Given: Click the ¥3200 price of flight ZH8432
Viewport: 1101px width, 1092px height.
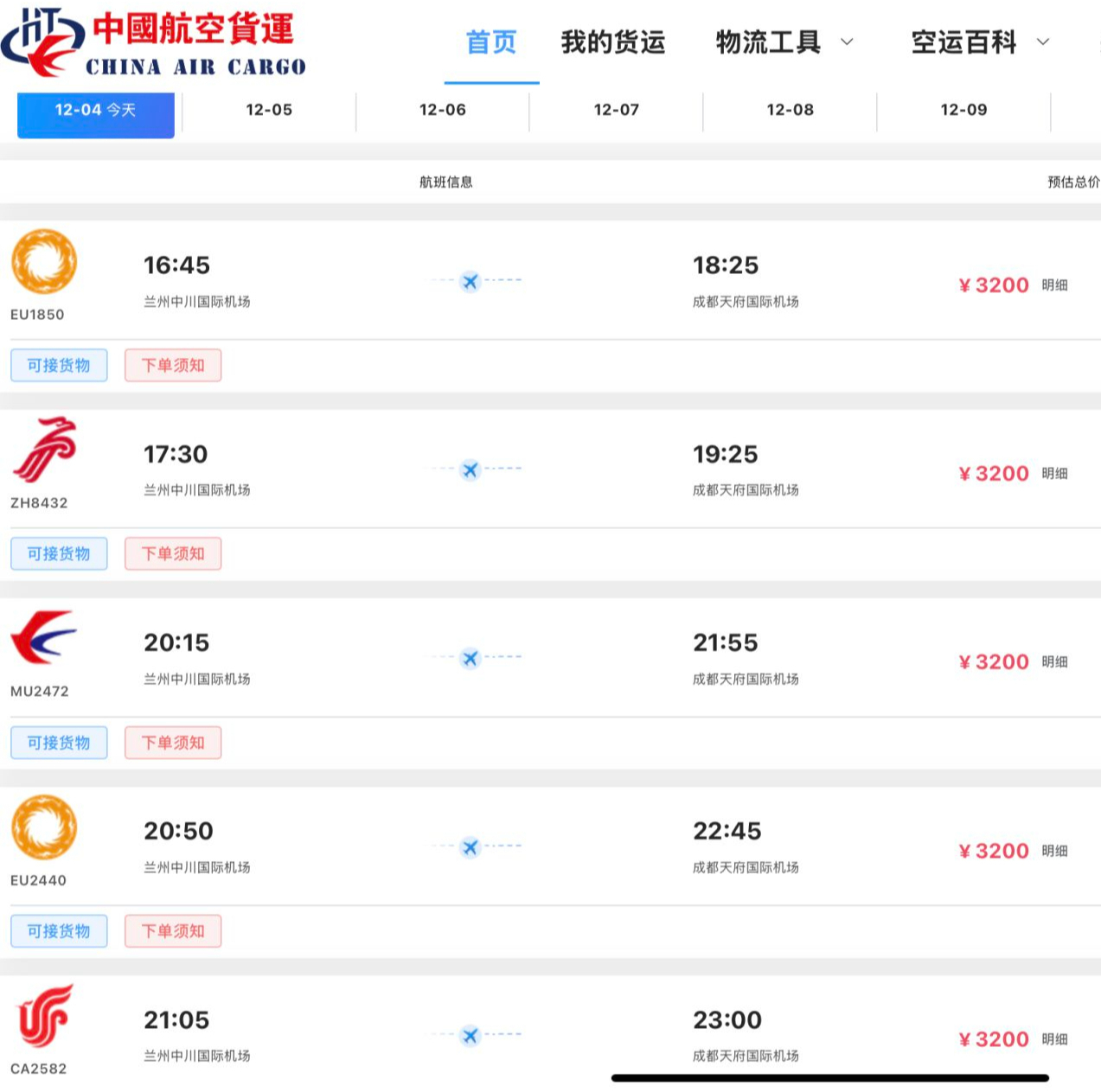Looking at the screenshot, I should coord(995,474).
